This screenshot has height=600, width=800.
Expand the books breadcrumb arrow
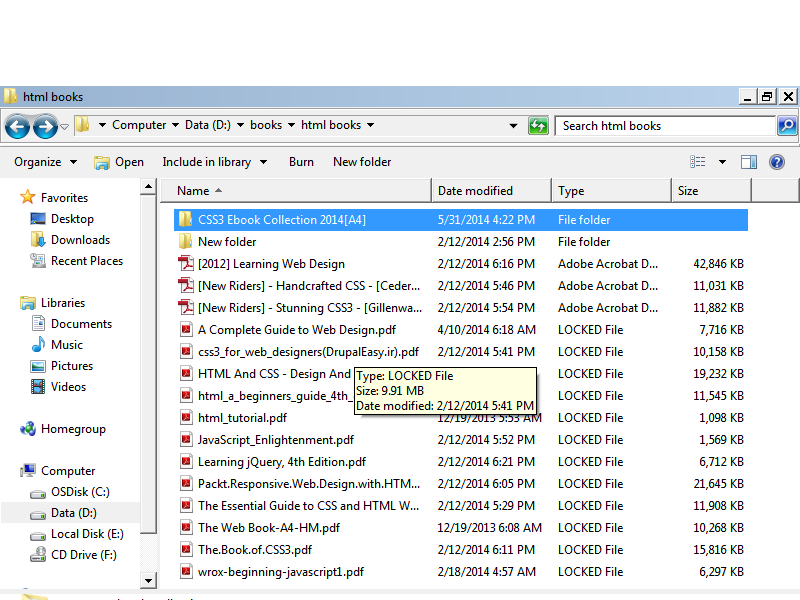tap(291, 125)
